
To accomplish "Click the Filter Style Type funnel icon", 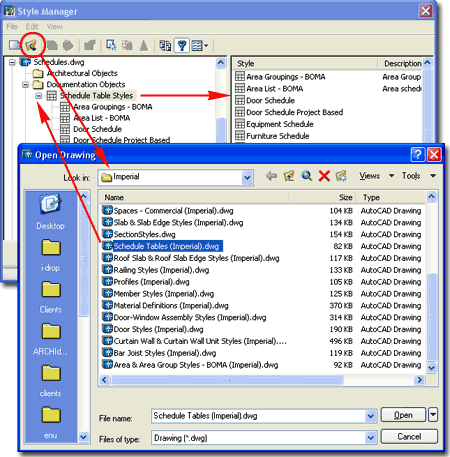I will pyautogui.click(x=182, y=45).
